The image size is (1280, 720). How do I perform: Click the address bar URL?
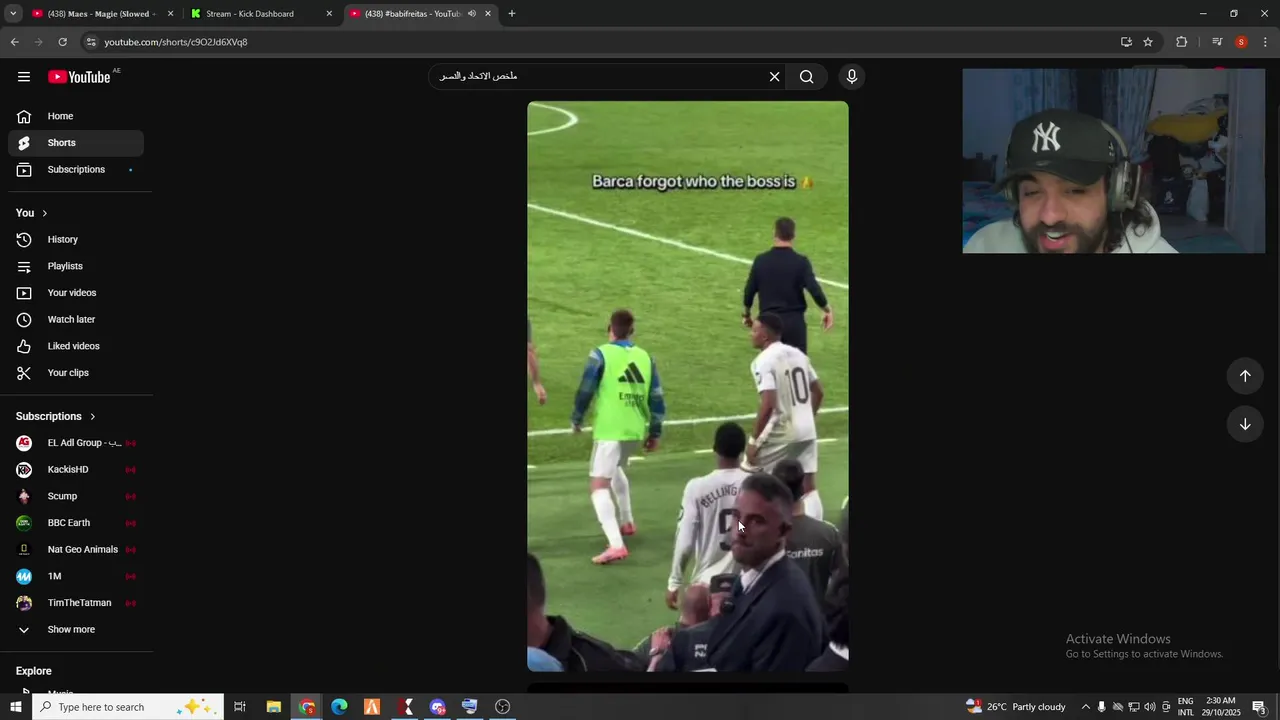click(x=176, y=42)
